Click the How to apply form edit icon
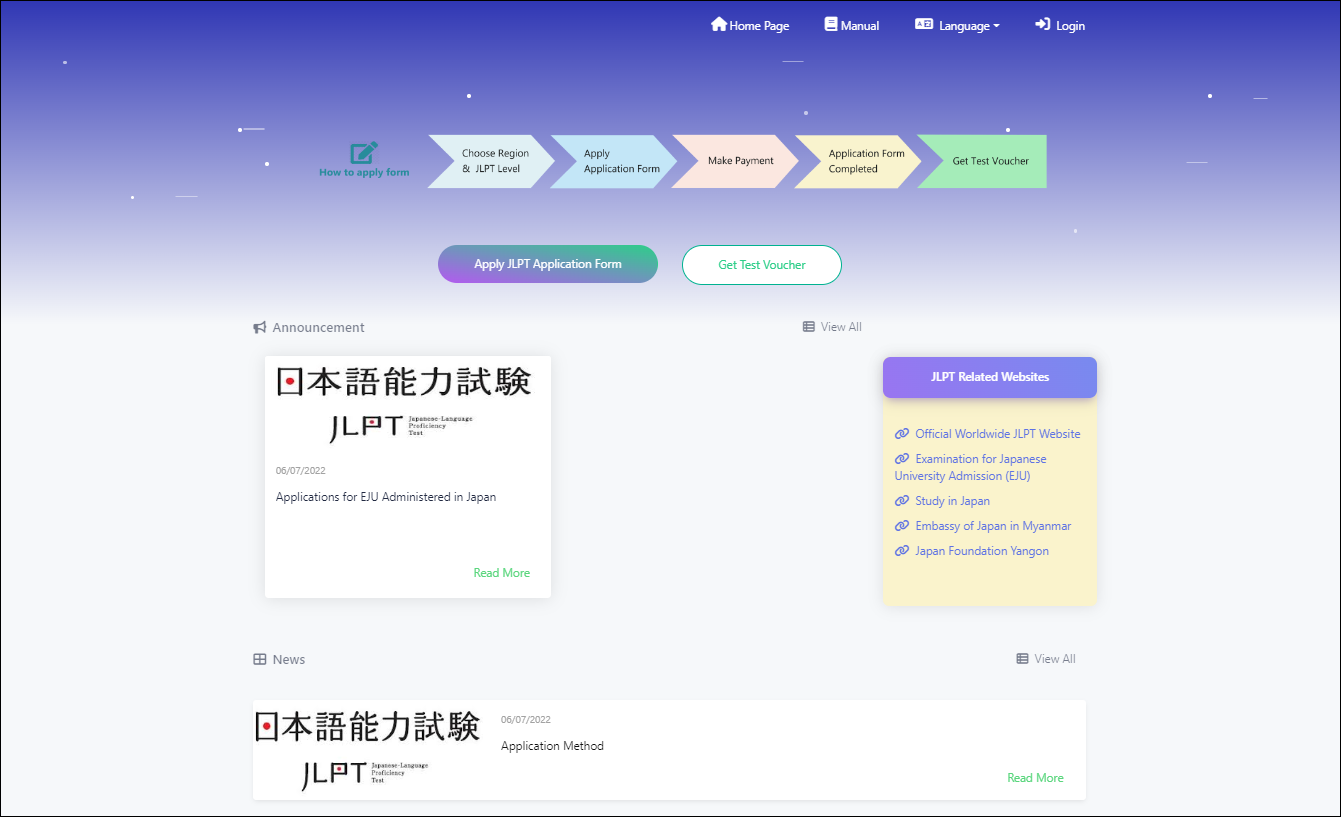This screenshot has height=817, width=1341. point(364,153)
